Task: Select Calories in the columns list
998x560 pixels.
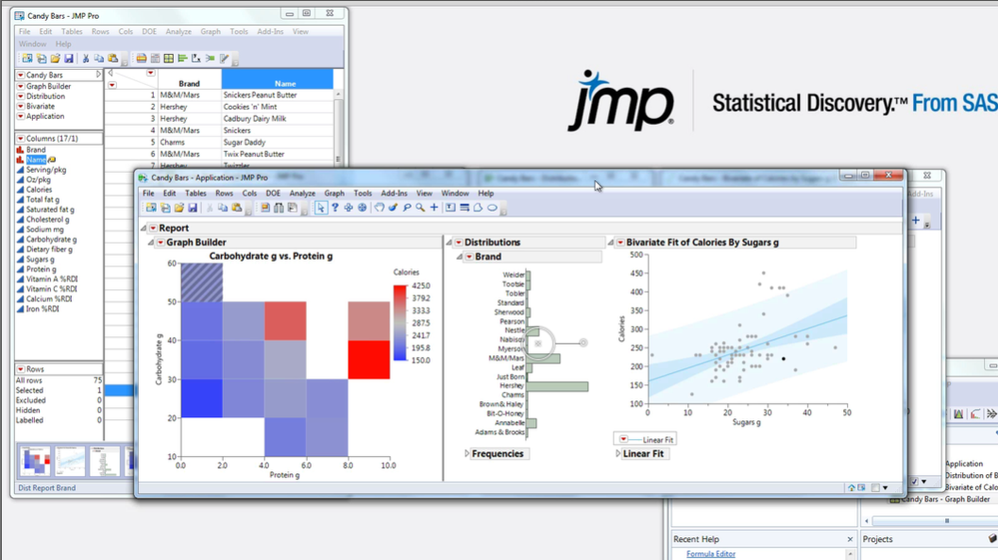Action: (39, 190)
